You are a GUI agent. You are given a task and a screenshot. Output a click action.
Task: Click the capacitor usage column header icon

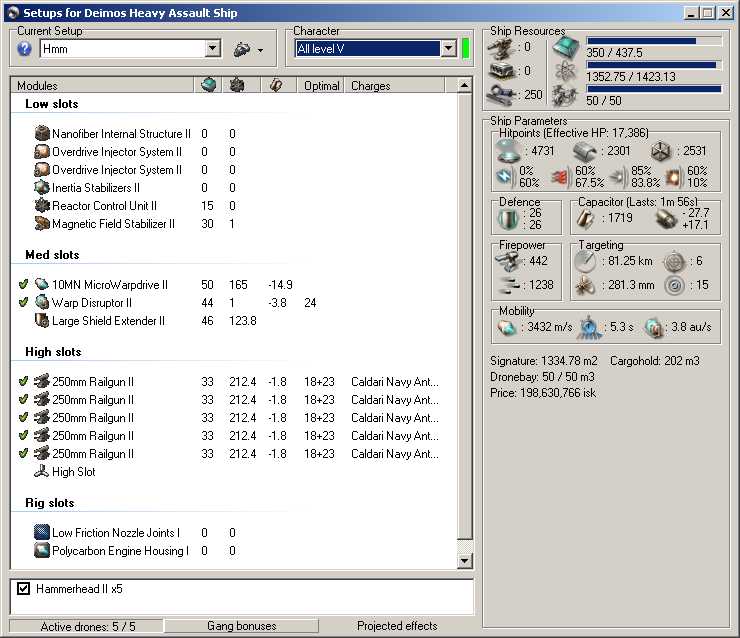[x=276, y=85]
